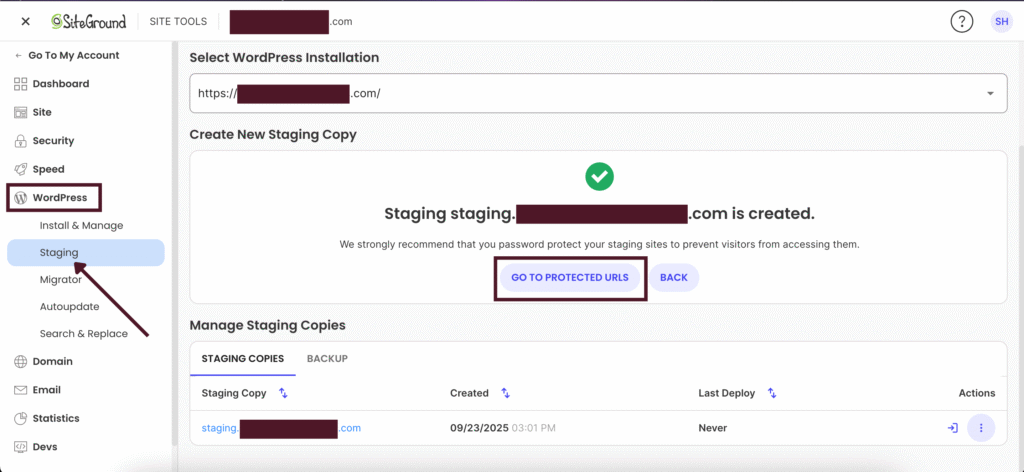Click Go To Protected URLs button
This screenshot has height=472, width=1024.
(x=570, y=277)
